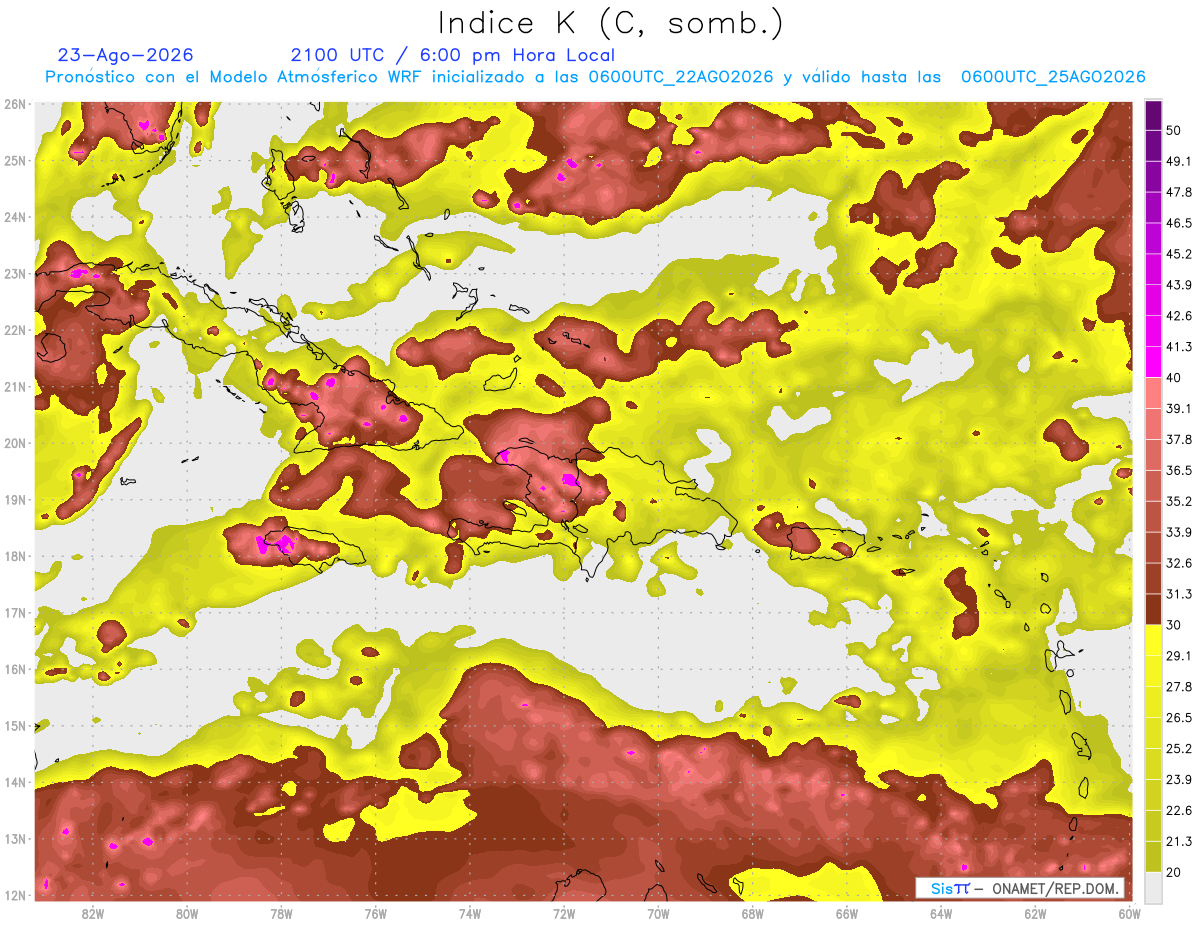Click the legend value '42.6'
Viewport: 1200px width, 927px height.
coord(1179,316)
